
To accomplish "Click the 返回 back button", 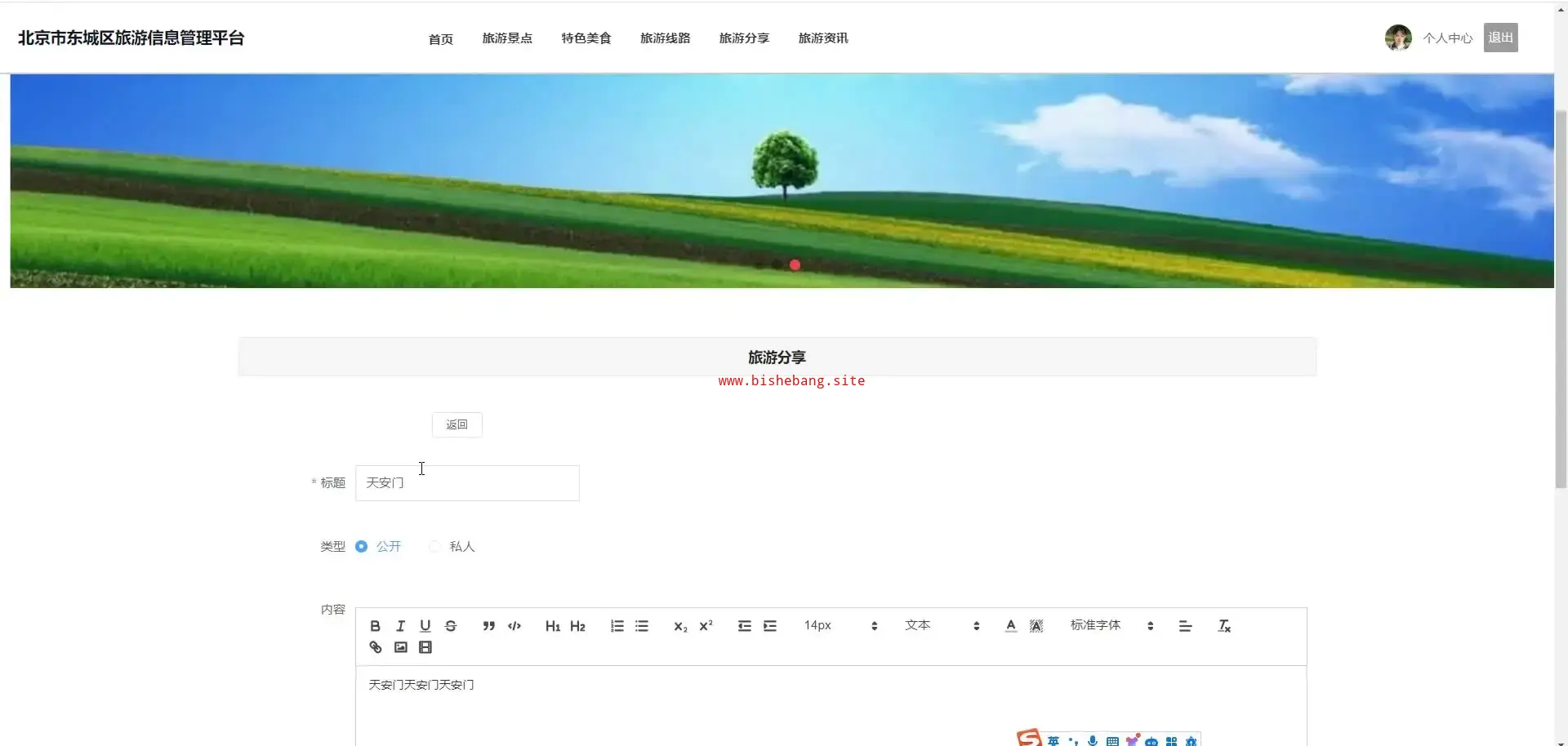I will coord(457,424).
